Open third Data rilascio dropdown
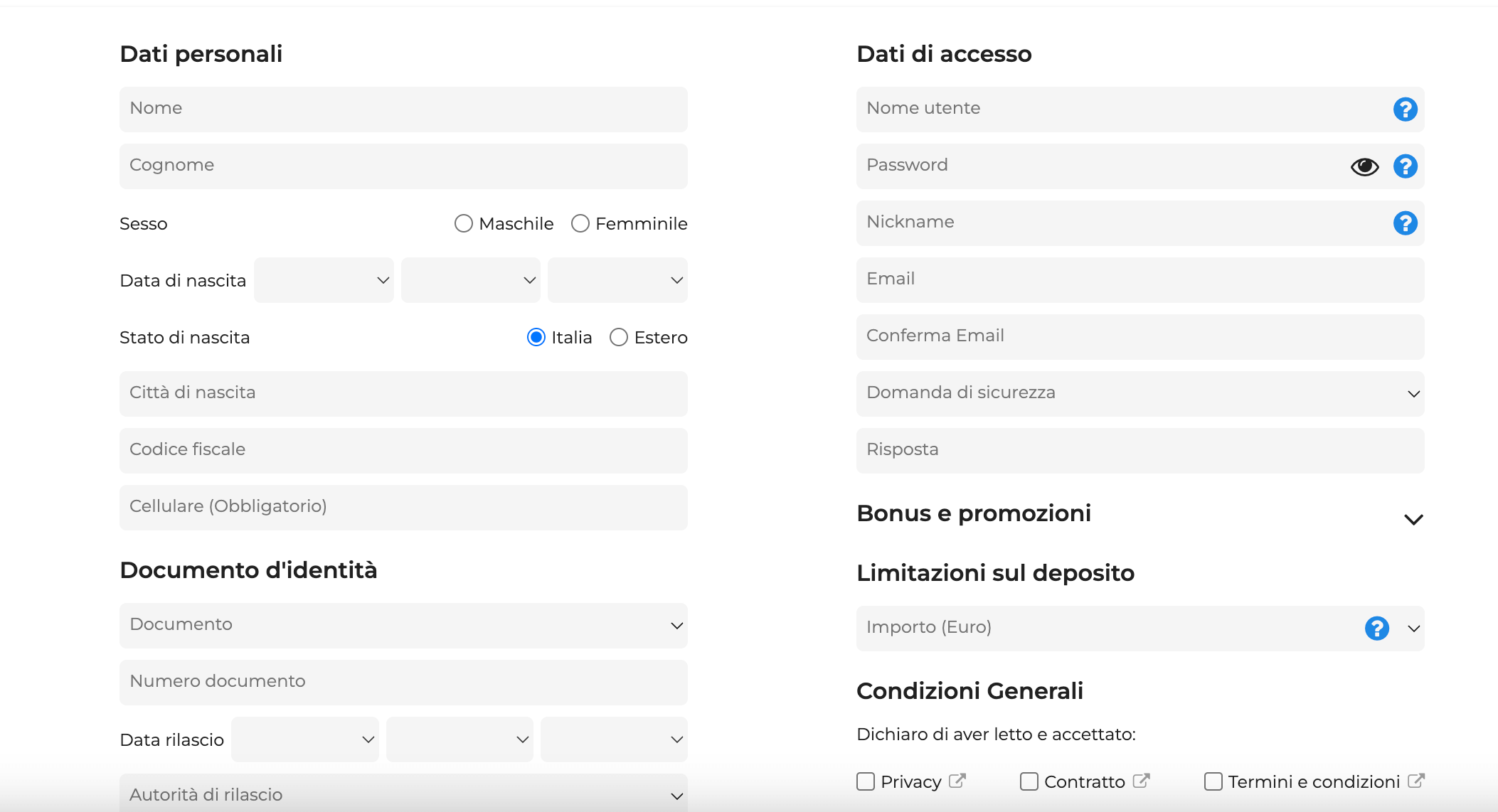Viewport: 1498px width, 812px height. pyautogui.click(x=614, y=739)
